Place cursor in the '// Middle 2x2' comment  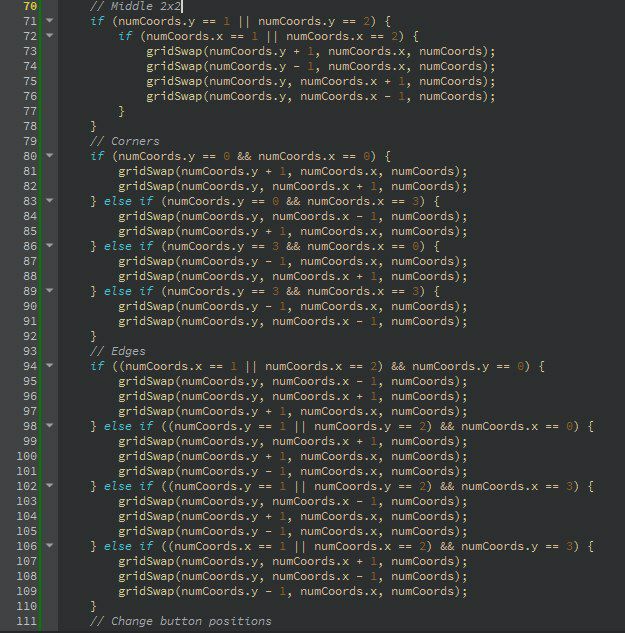click(135, 6)
